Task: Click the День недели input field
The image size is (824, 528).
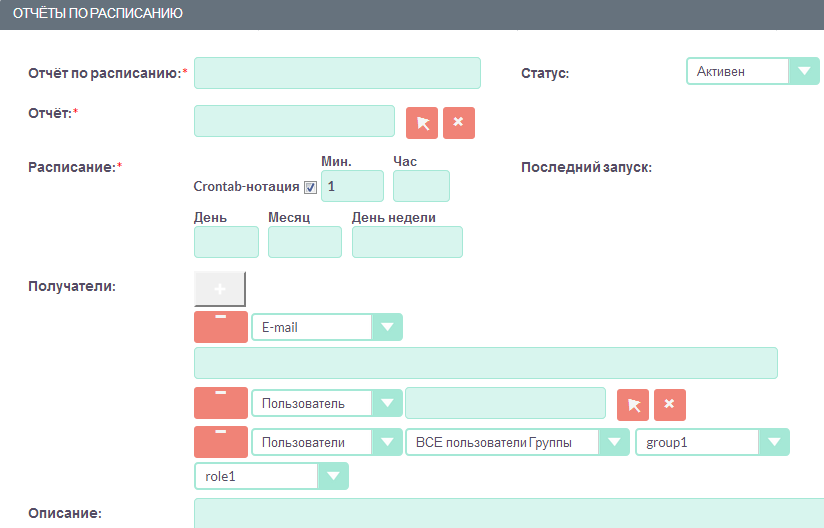Action: (x=407, y=242)
